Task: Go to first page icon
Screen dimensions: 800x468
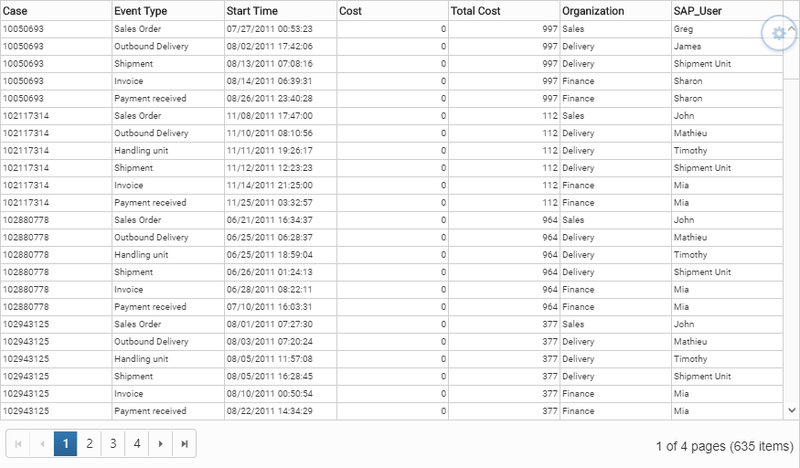Action: coord(18,444)
